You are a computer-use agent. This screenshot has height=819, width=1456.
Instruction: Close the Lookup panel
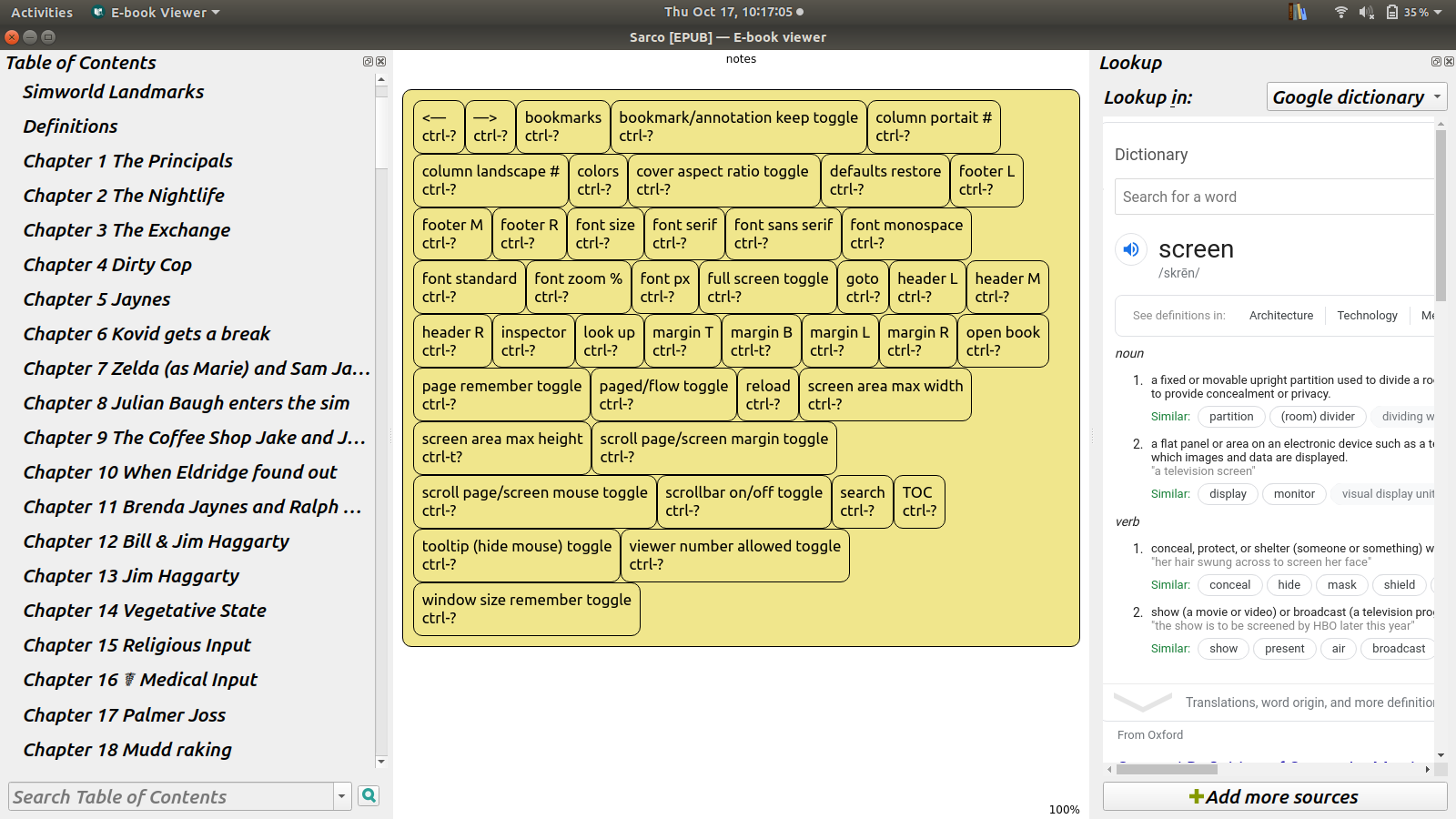coord(1449,62)
